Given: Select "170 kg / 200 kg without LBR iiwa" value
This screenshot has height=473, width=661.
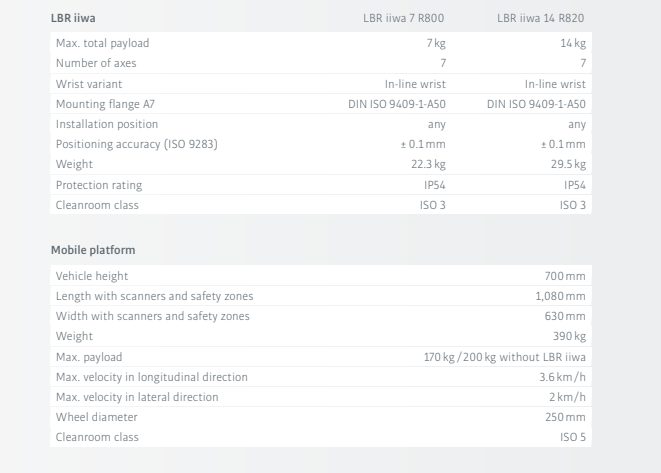Looking at the screenshot, I should [x=505, y=357].
